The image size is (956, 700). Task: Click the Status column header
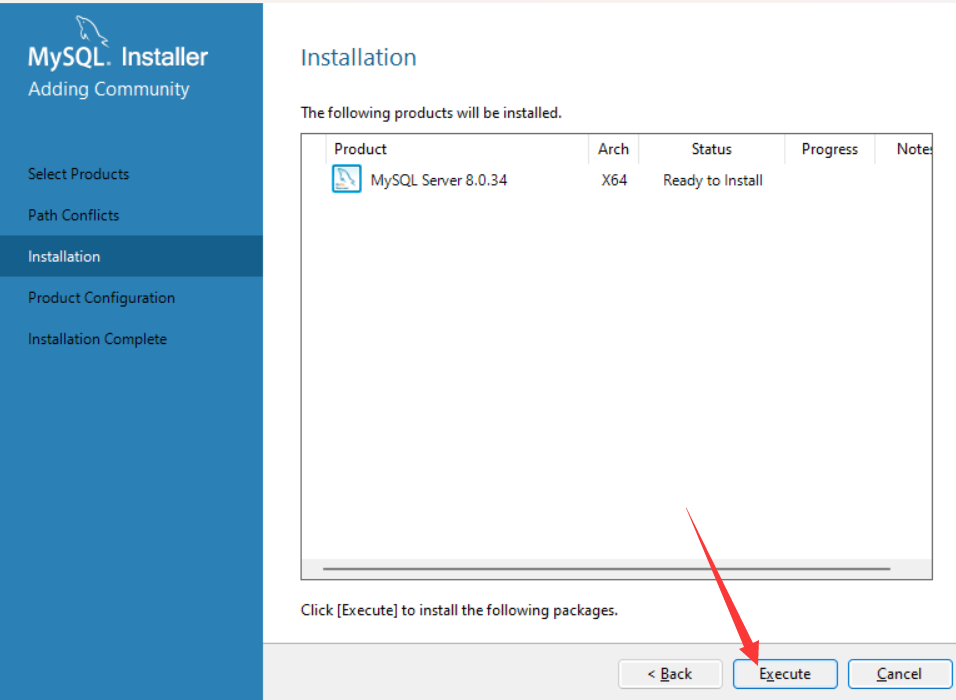[x=712, y=149]
